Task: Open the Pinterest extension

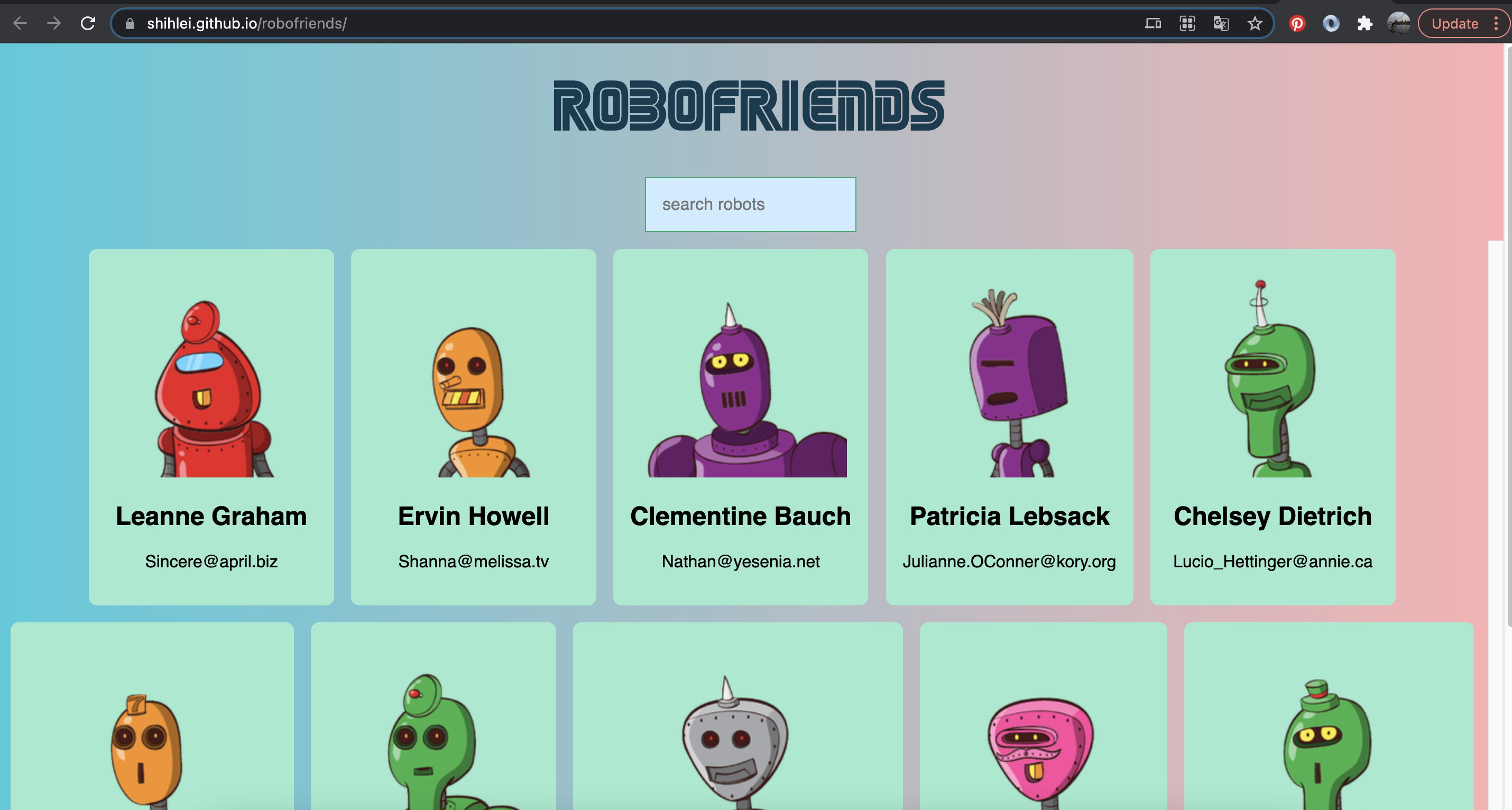Action: 1297,23
